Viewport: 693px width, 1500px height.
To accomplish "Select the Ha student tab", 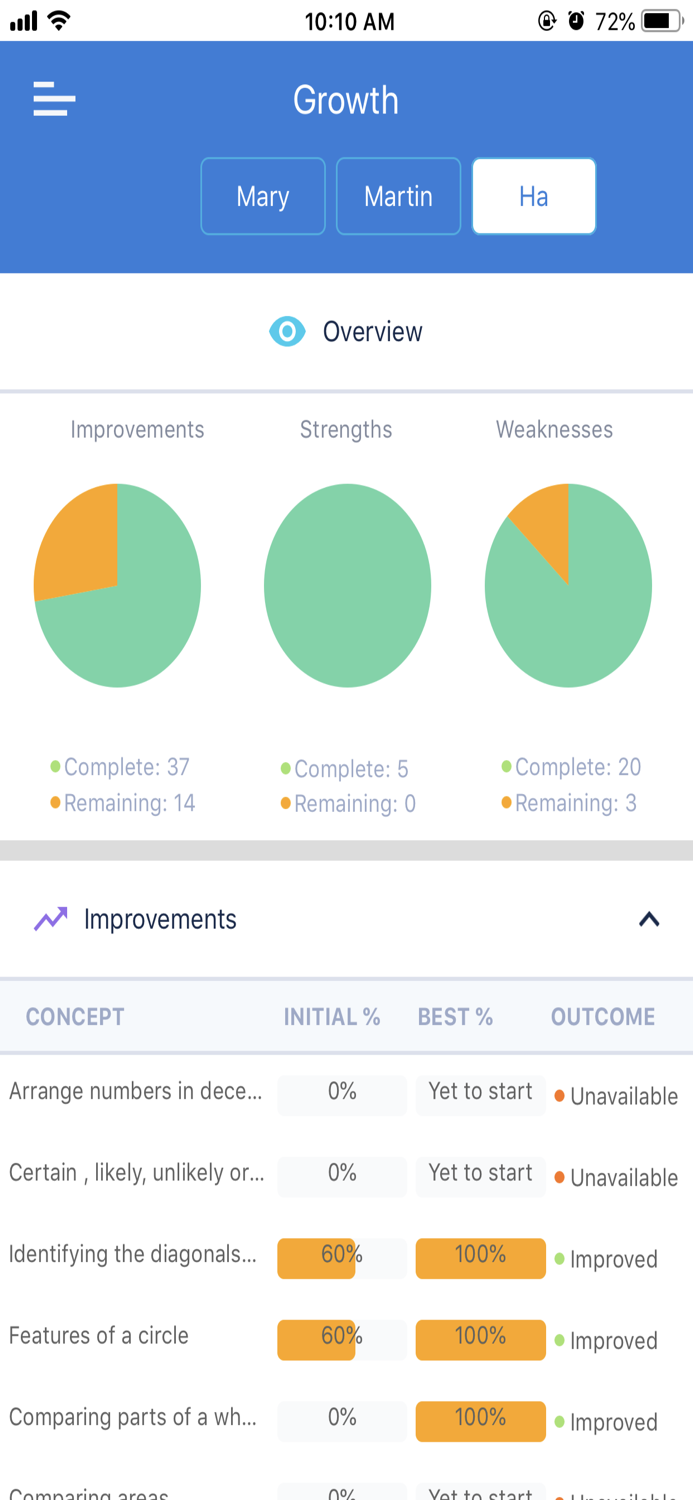I will click(534, 196).
